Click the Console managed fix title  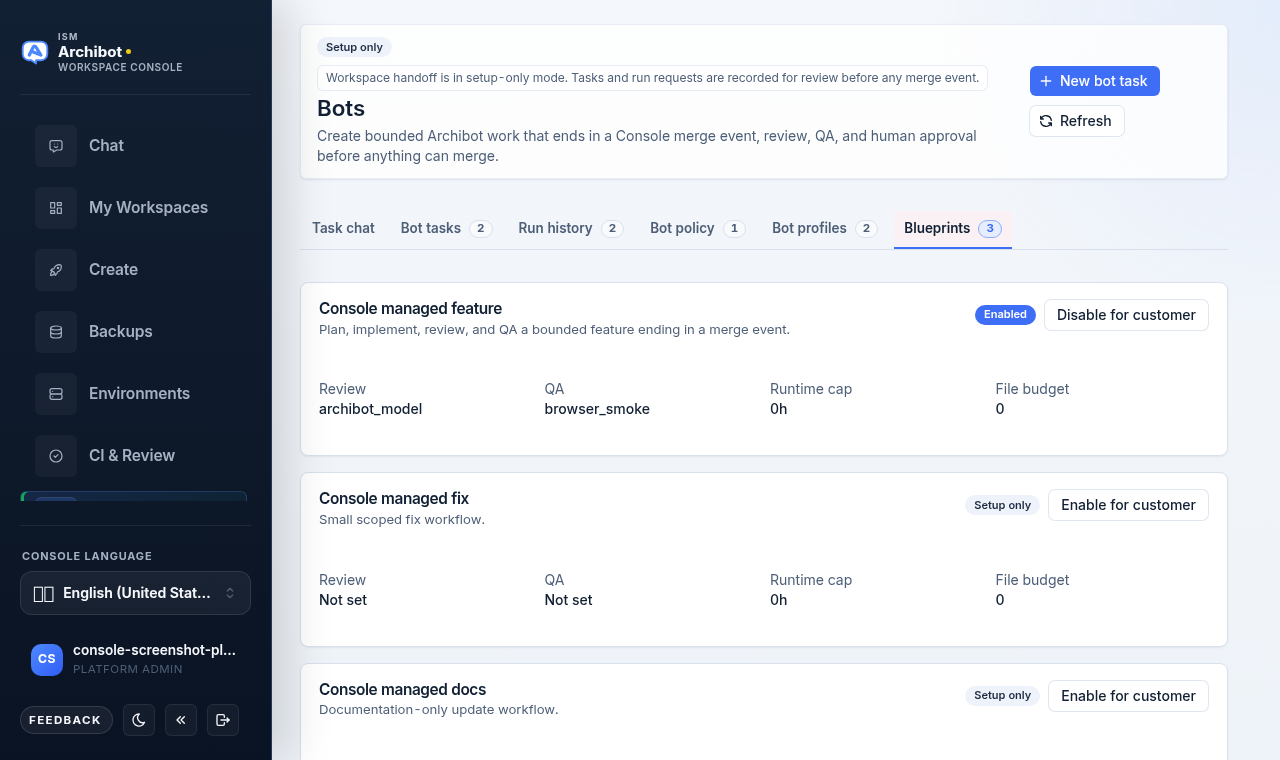click(x=394, y=499)
